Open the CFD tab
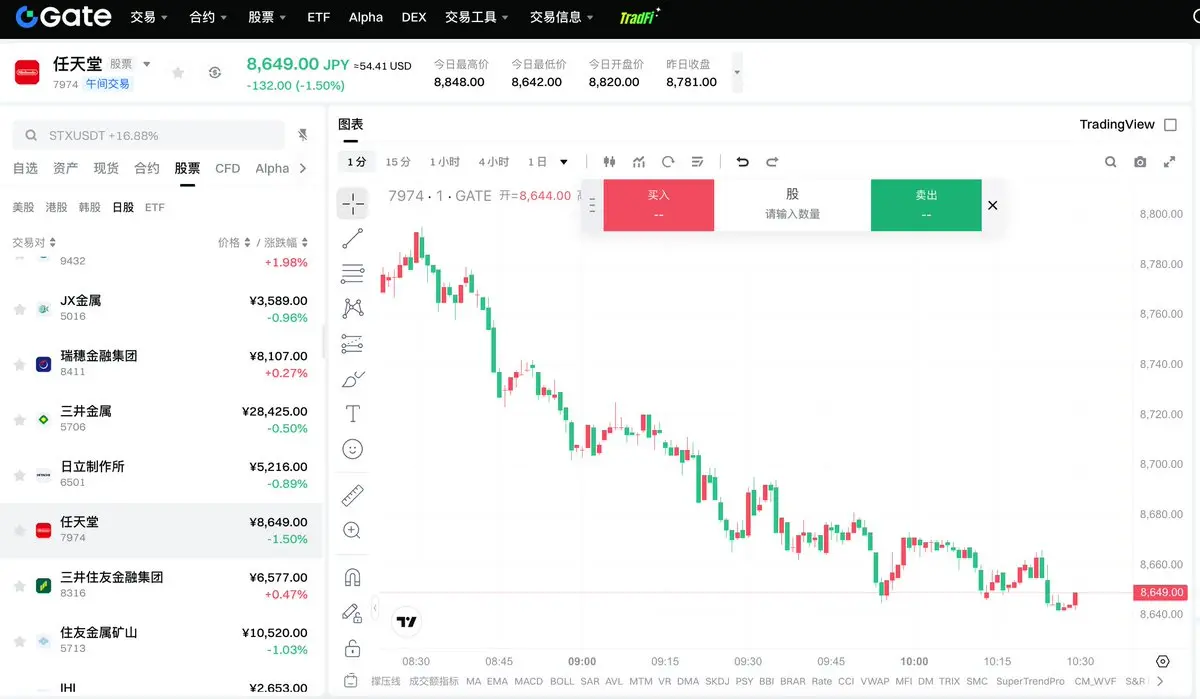 228,168
